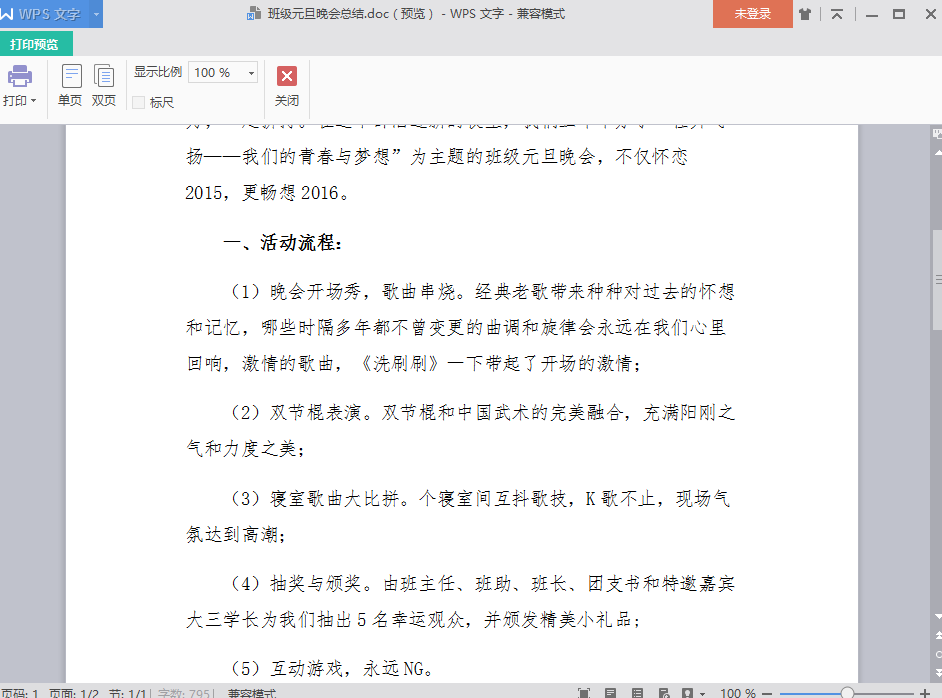Open the skin shirt icon in title bar

click(x=806, y=14)
